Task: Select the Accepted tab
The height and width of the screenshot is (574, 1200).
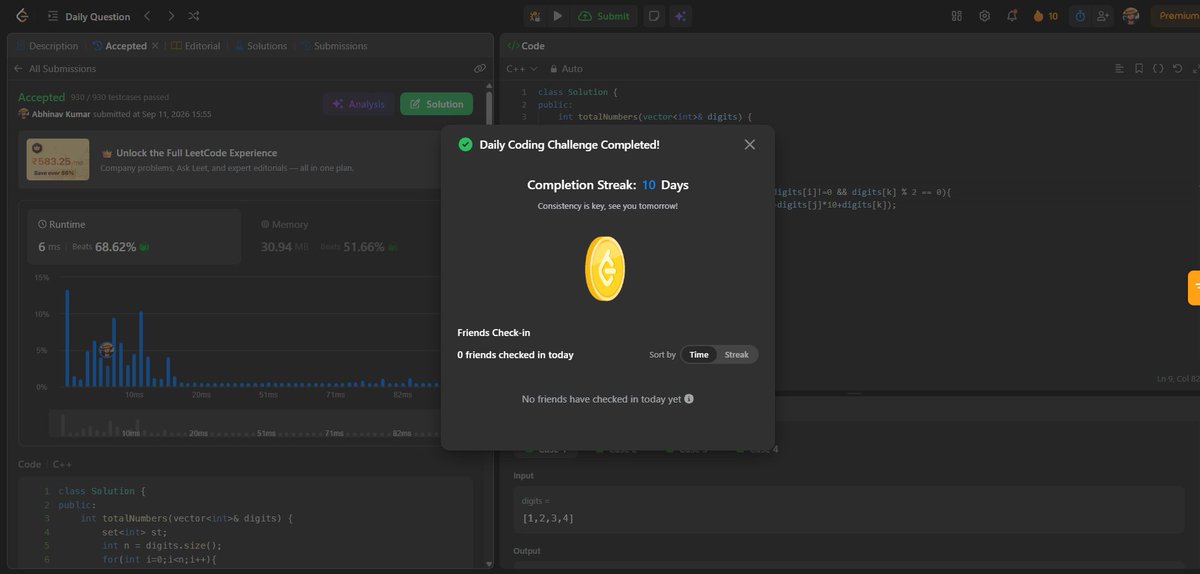Action: (119, 46)
